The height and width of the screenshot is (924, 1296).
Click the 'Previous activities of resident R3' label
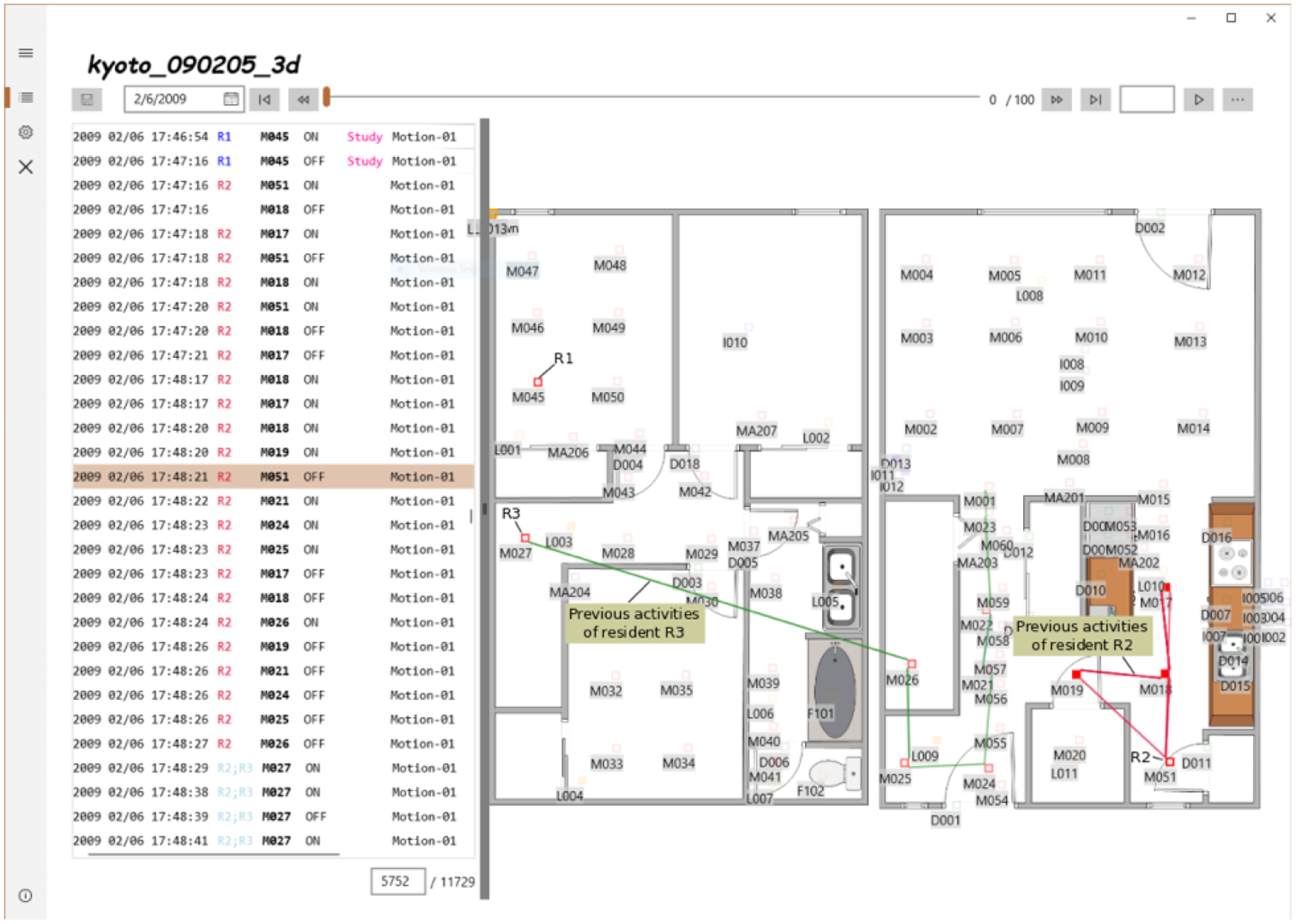click(634, 623)
